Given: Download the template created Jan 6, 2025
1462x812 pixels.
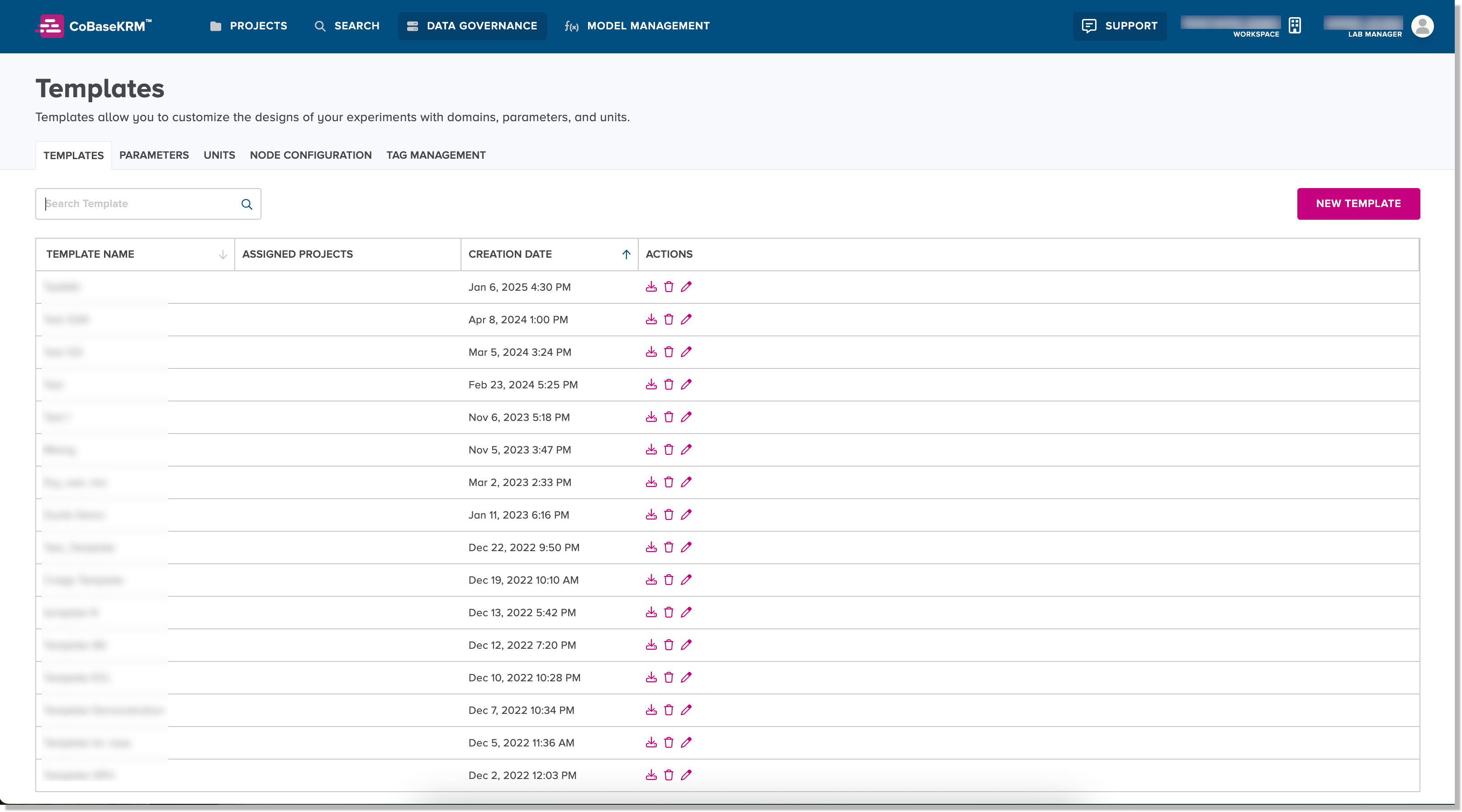Looking at the screenshot, I should pos(651,287).
